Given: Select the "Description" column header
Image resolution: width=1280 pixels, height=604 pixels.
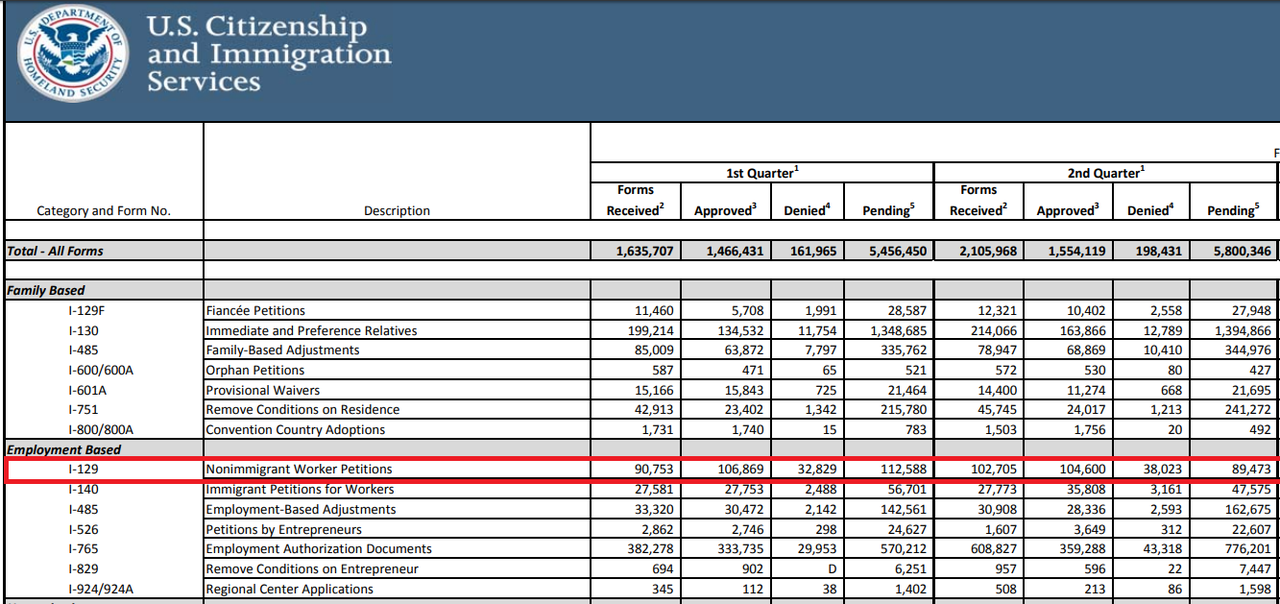Looking at the screenshot, I should coord(397,210).
